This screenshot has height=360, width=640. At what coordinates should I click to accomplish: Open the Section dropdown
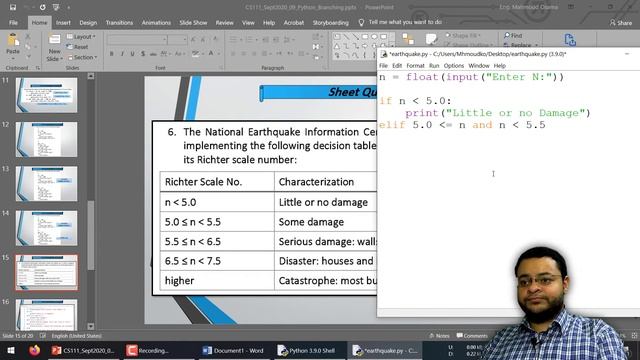(x=82, y=58)
